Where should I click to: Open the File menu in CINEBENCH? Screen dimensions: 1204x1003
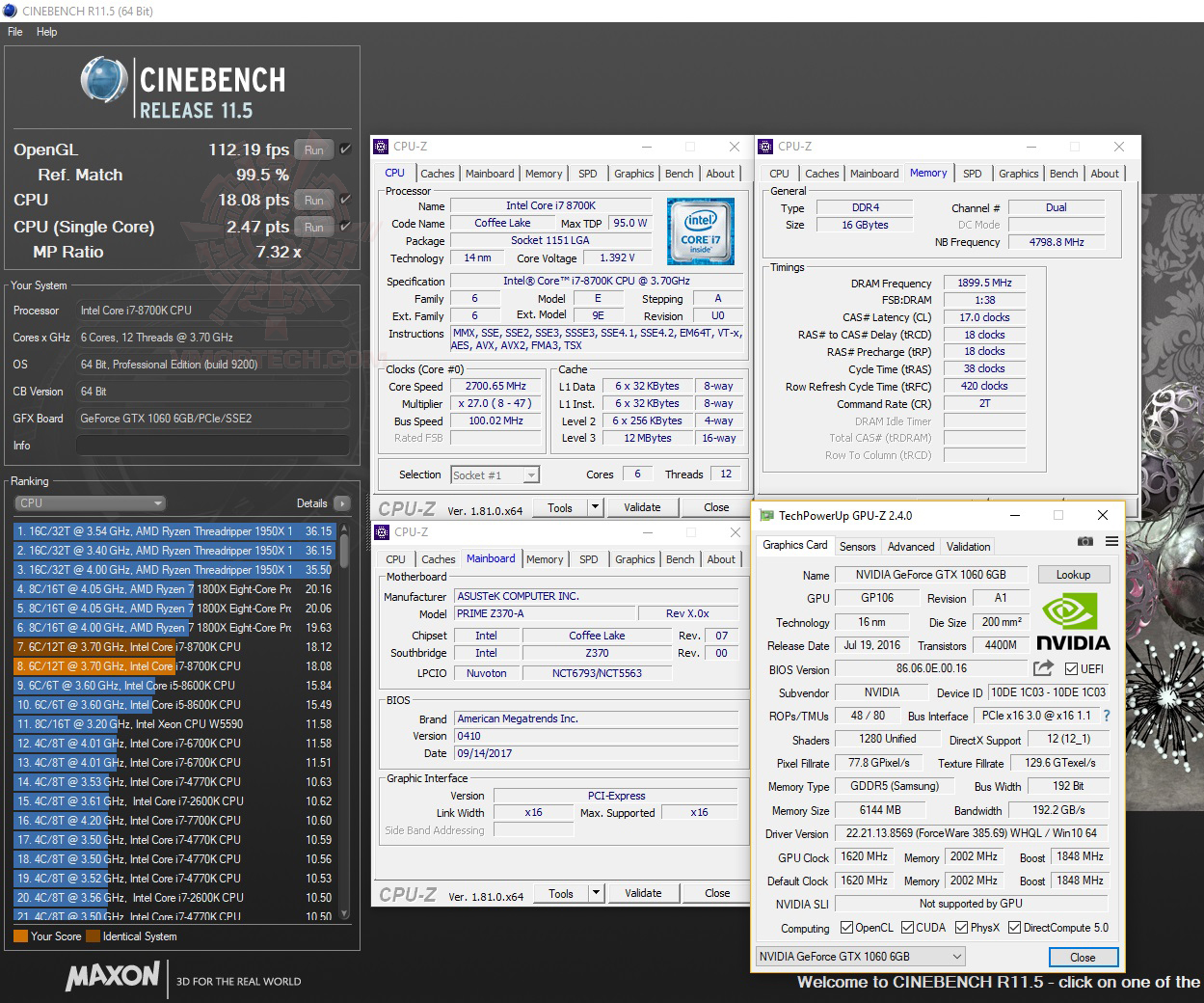pos(14,32)
